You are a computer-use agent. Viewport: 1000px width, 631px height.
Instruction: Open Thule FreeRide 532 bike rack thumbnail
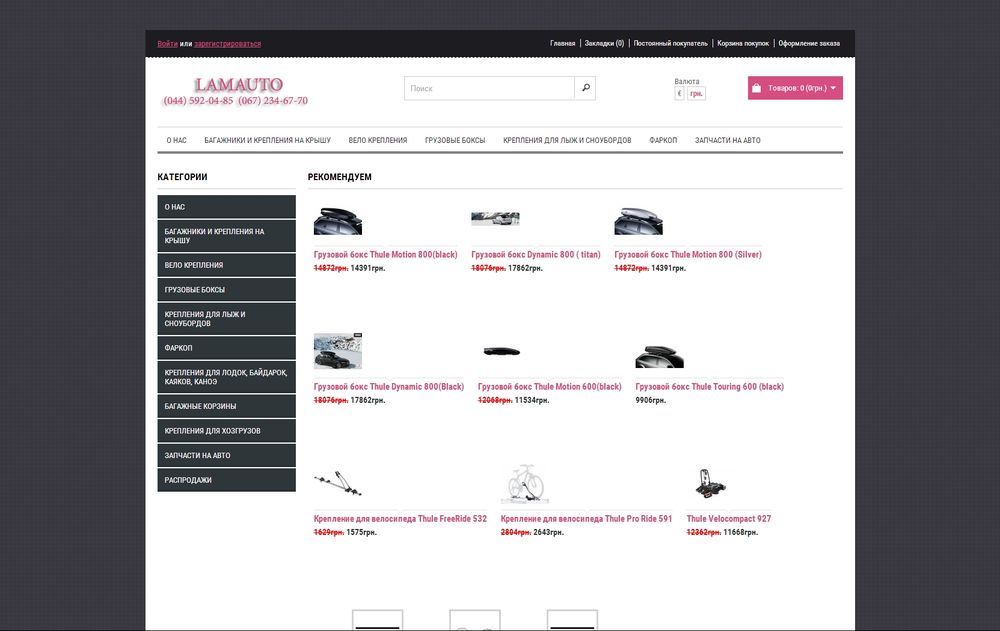[x=338, y=483]
